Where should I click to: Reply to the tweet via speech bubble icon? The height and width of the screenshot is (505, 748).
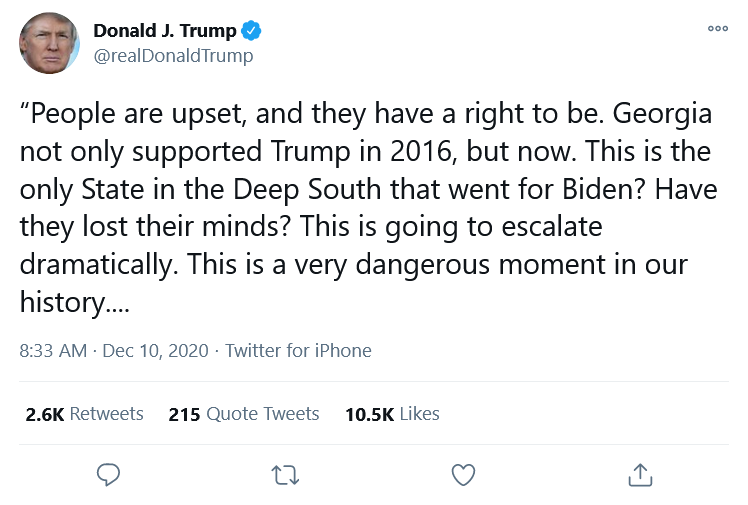108,475
